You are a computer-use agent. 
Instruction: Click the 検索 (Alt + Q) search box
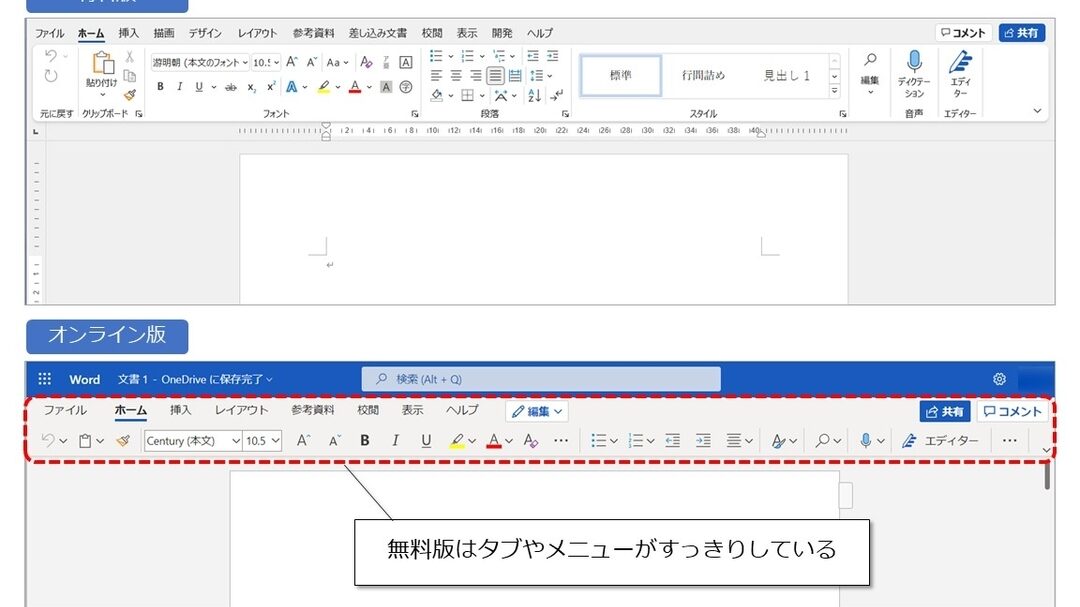(540, 379)
